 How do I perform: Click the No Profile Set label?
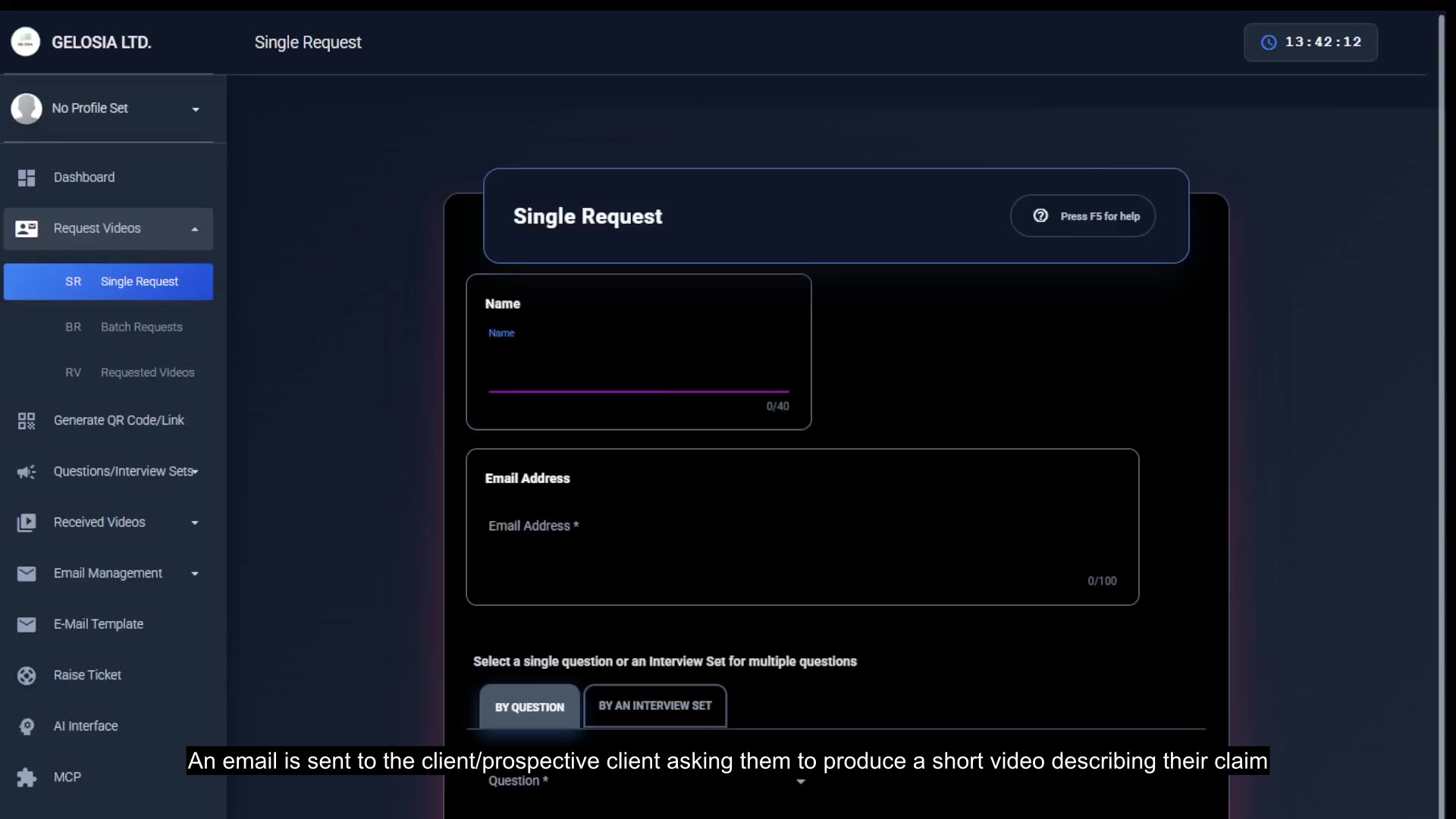pos(89,108)
